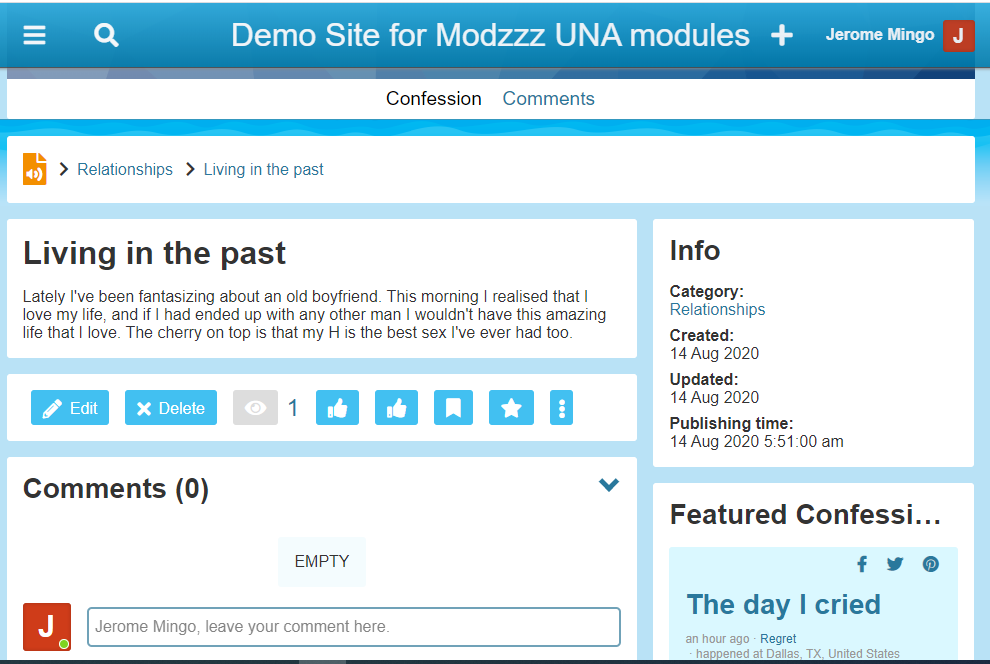Select the Confession tab
990x664 pixels.
(433, 98)
